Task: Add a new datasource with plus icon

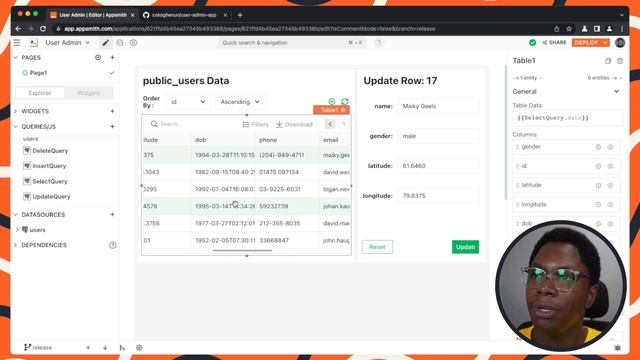Action: pos(112,214)
